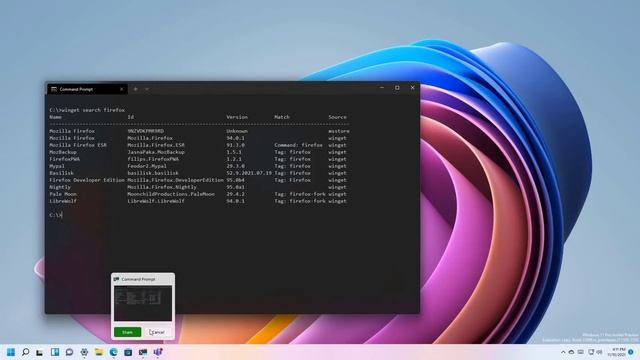This screenshot has width=640, height=360.
Task: Click the name 'Firefox Developer Edition'
Action: 87,180
